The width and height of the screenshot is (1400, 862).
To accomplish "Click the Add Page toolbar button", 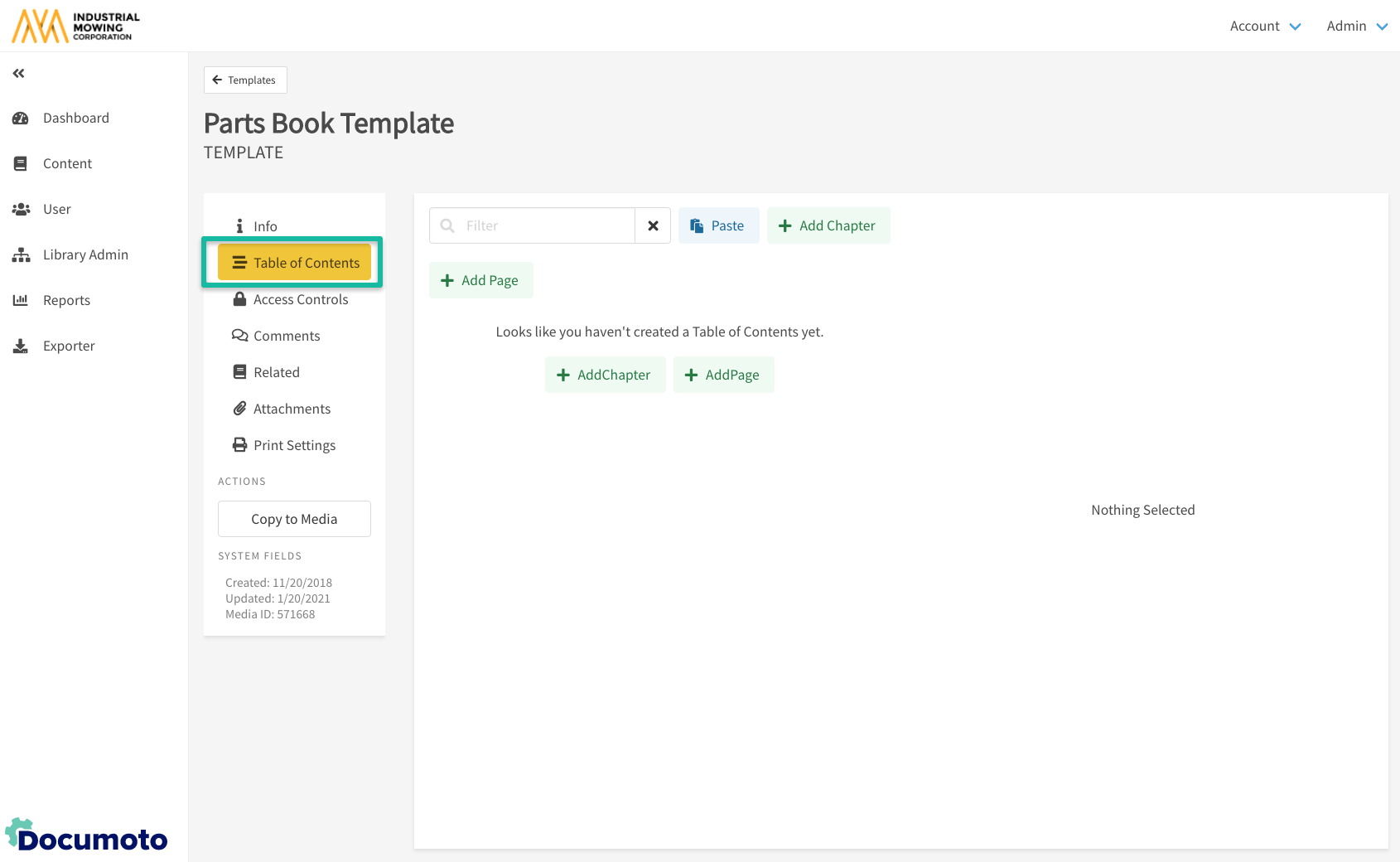I will [480, 280].
